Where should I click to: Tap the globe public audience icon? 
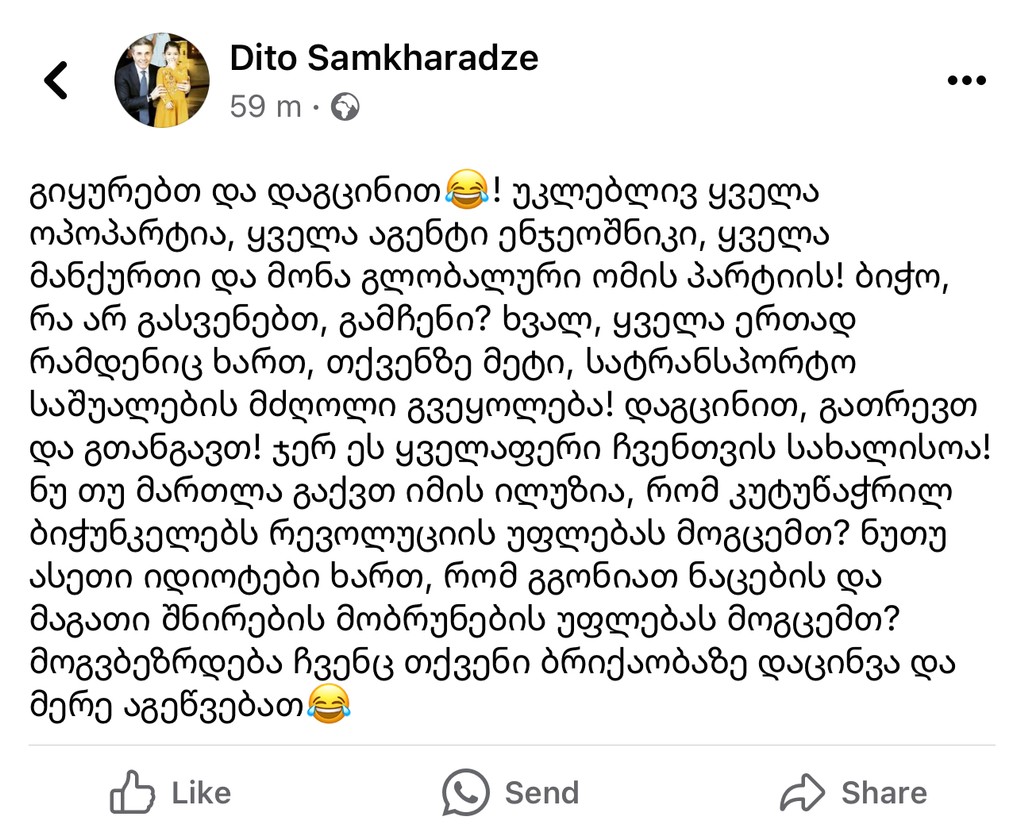(x=345, y=106)
